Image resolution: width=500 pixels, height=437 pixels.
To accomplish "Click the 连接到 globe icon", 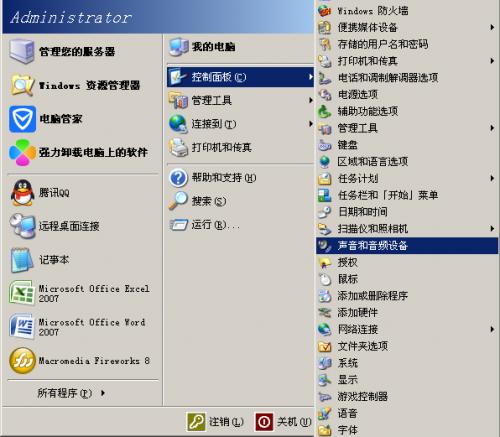I will click(x=179, y=124).
